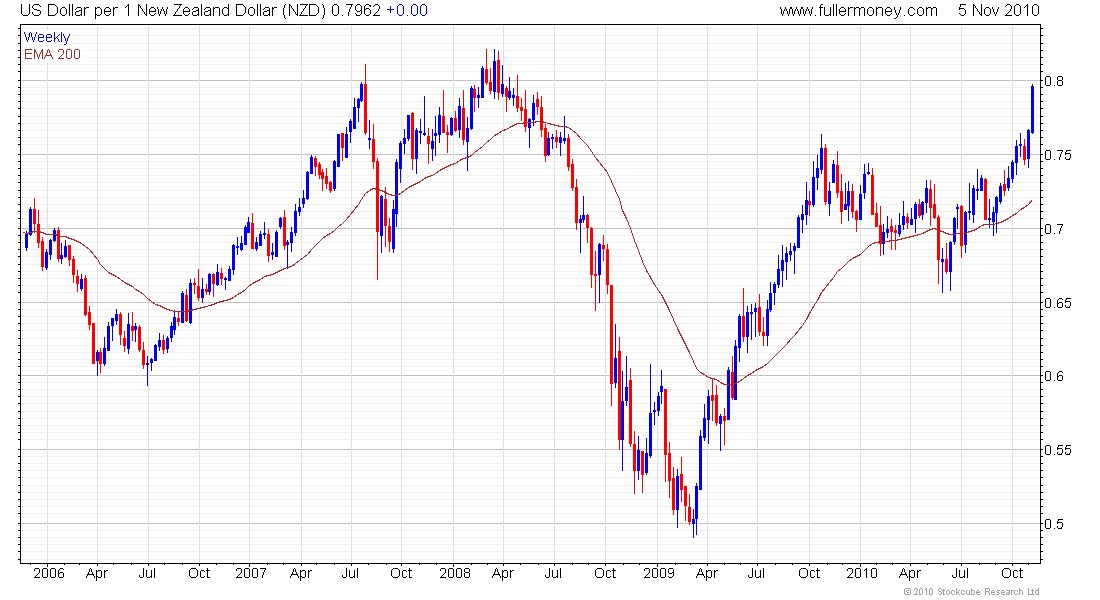Screen dimensions: 1100x600
Task: Click the 2010 year label on time axis
Action: click(x=861, y=573)
